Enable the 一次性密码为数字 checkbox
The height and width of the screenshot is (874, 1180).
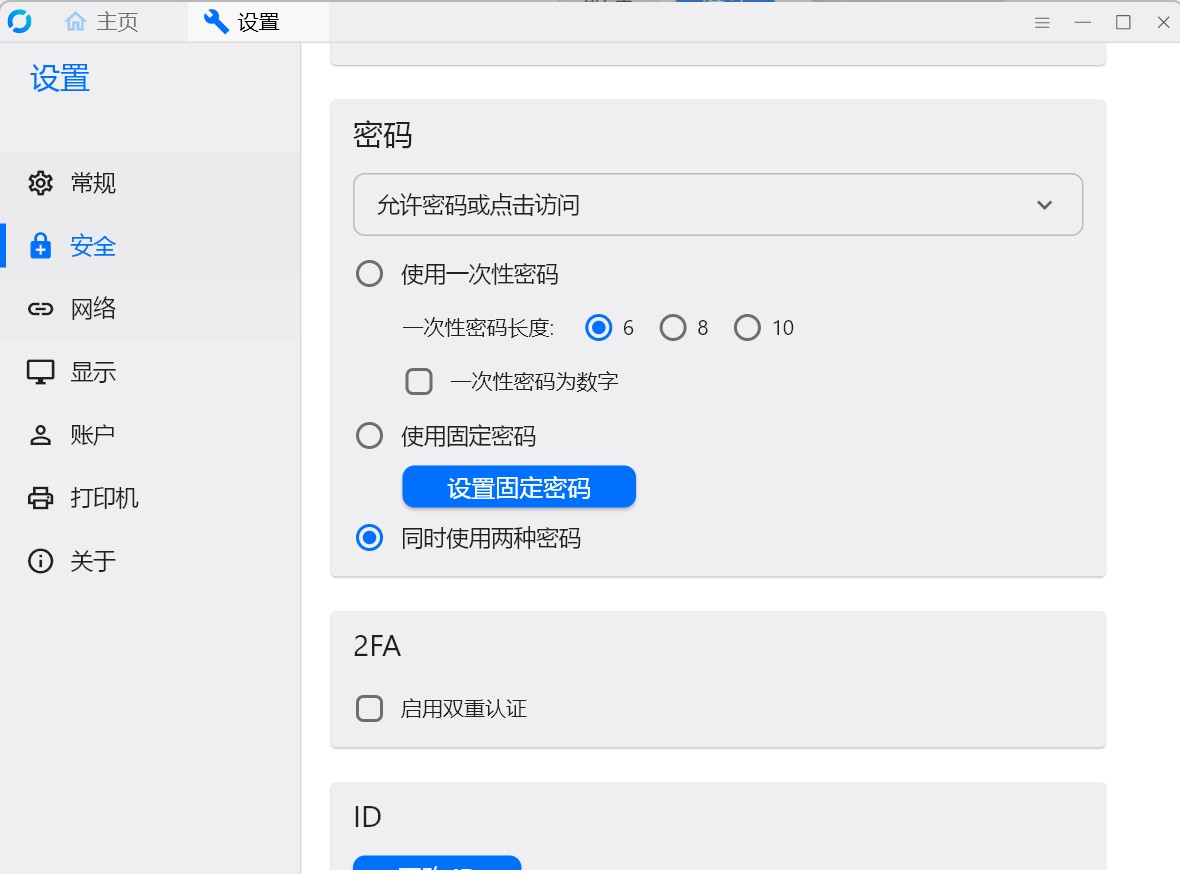tap(419, 381)
